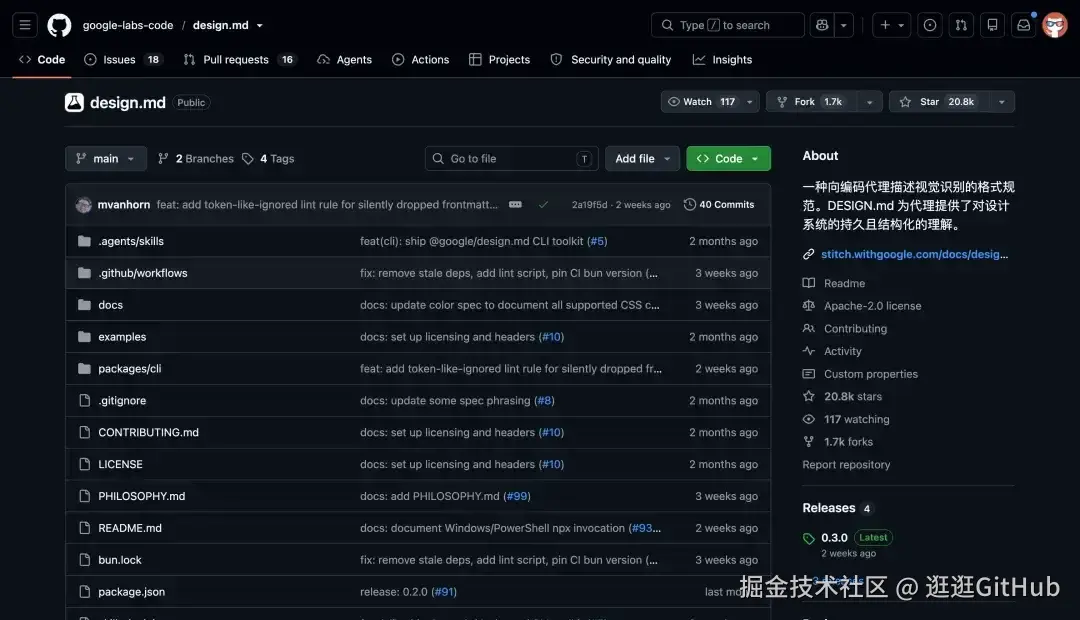Star the design.md repository
Screen dimensions: 1080x620
point(939,102)
